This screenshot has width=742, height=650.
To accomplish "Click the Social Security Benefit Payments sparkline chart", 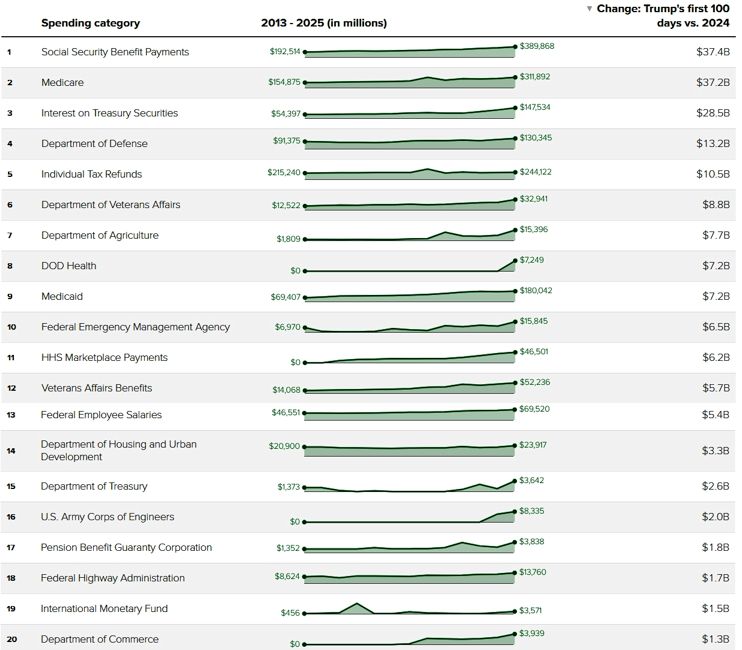I will (x=409, y=51).
